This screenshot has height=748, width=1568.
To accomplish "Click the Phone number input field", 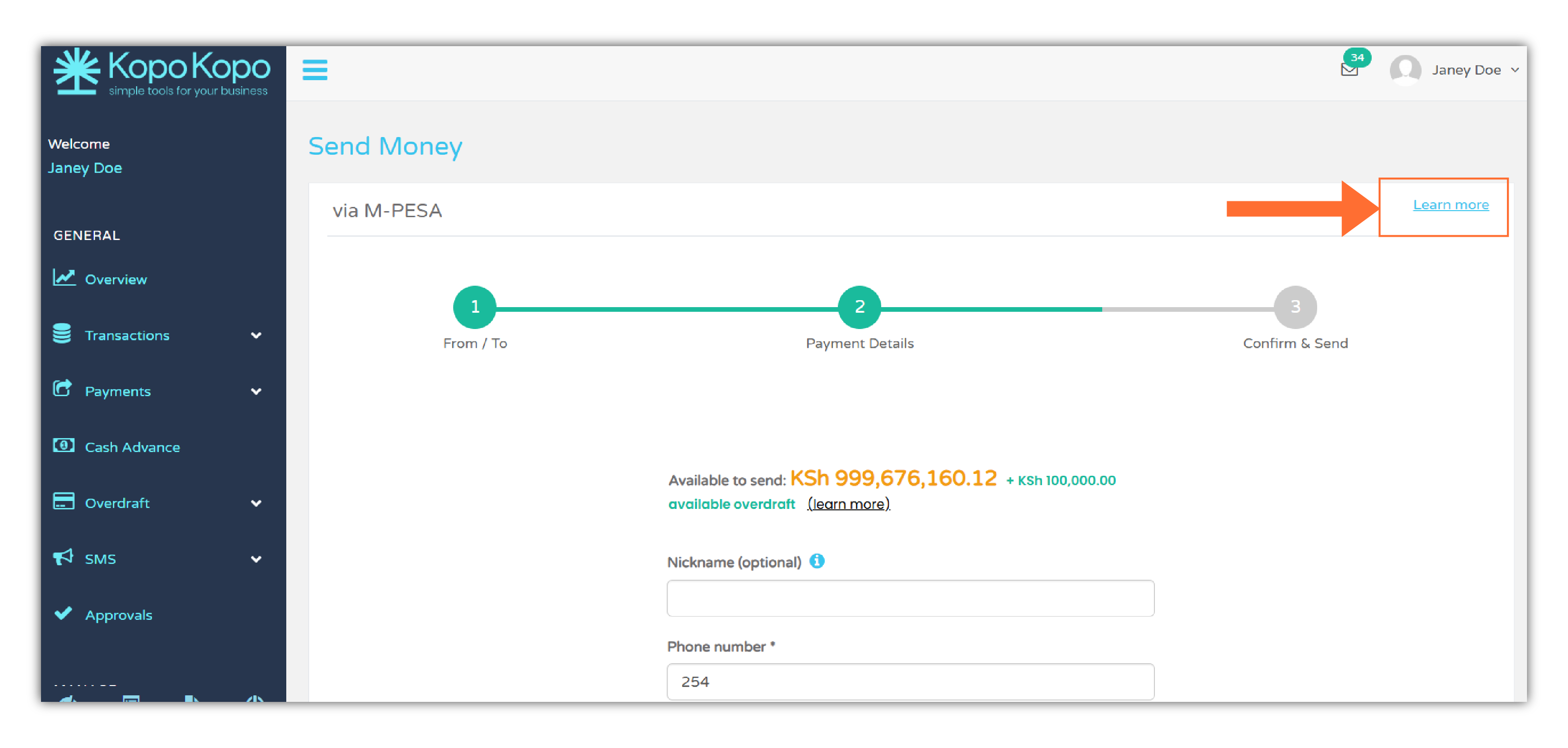I will (910, 681).
